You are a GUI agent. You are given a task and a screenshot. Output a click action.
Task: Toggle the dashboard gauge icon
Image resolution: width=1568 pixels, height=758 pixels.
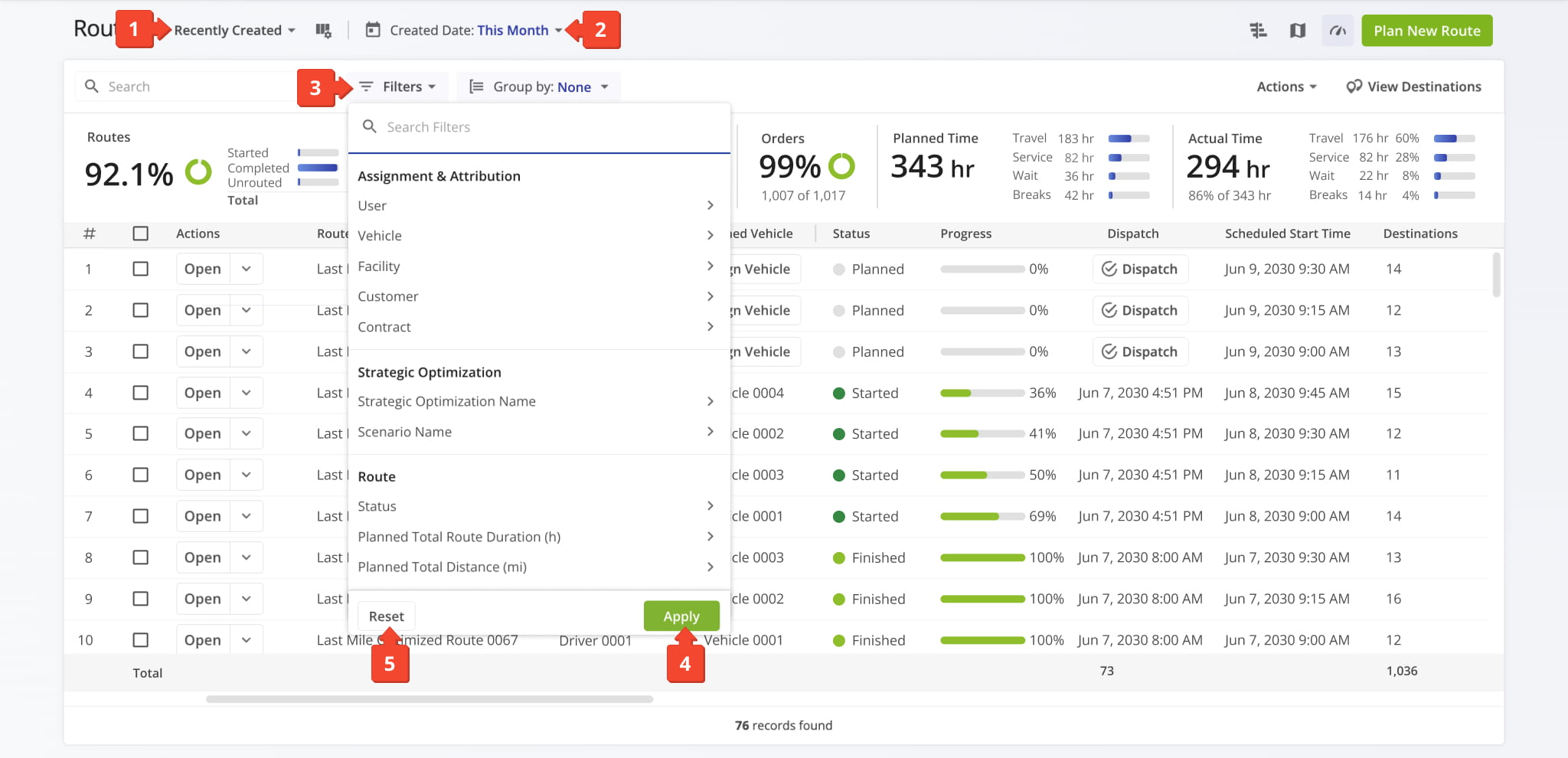[x=1338, y=31]
